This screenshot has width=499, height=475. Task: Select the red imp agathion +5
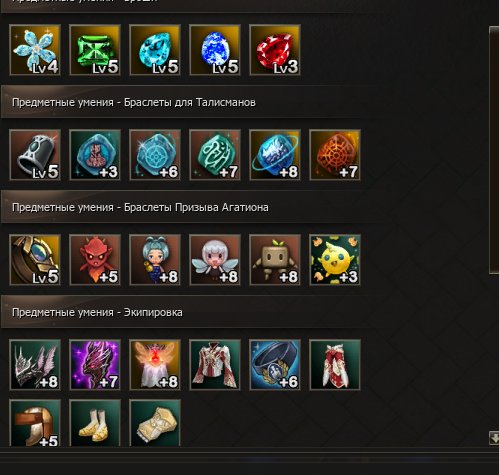(x=95, y=260)
